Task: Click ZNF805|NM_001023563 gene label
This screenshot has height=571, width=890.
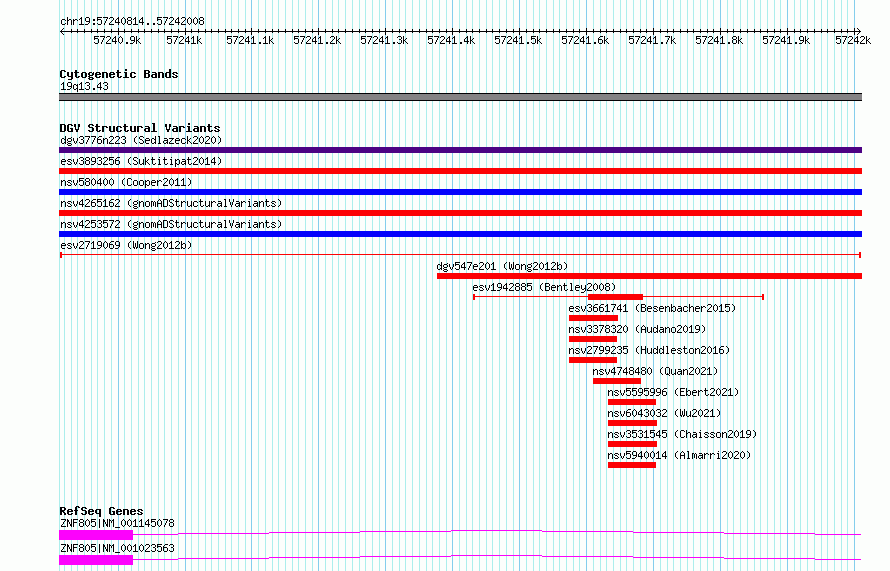Action: click(x=117, y=548)
